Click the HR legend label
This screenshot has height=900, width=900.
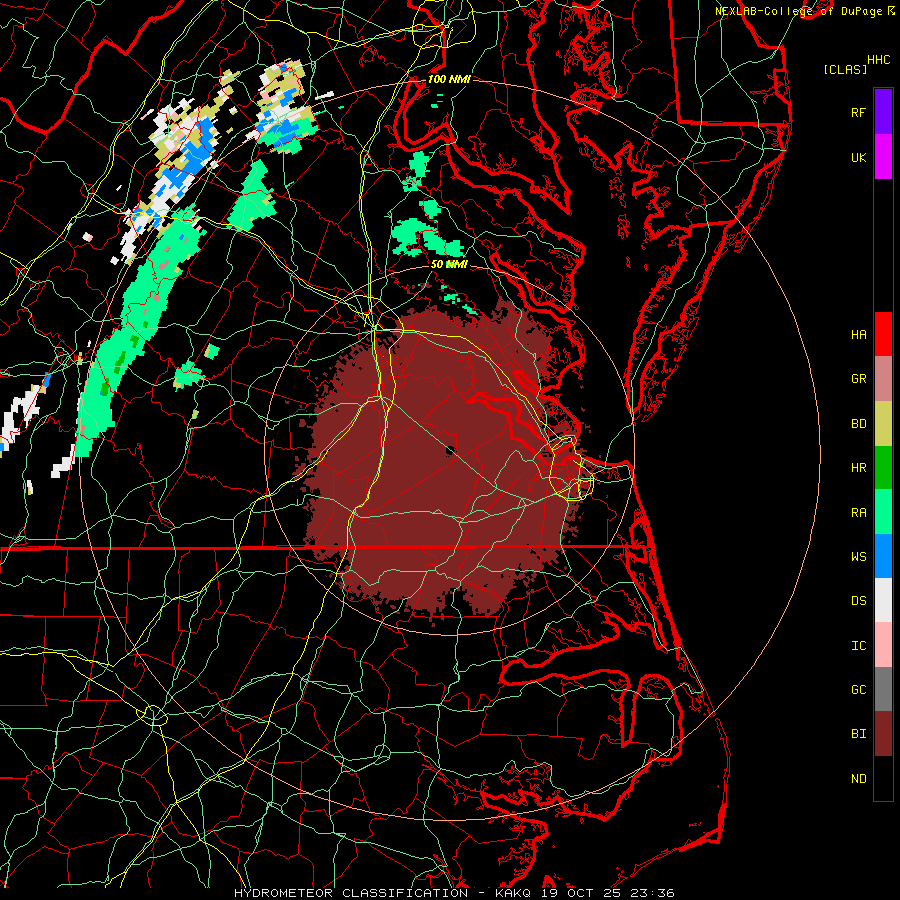pos(858,468)
